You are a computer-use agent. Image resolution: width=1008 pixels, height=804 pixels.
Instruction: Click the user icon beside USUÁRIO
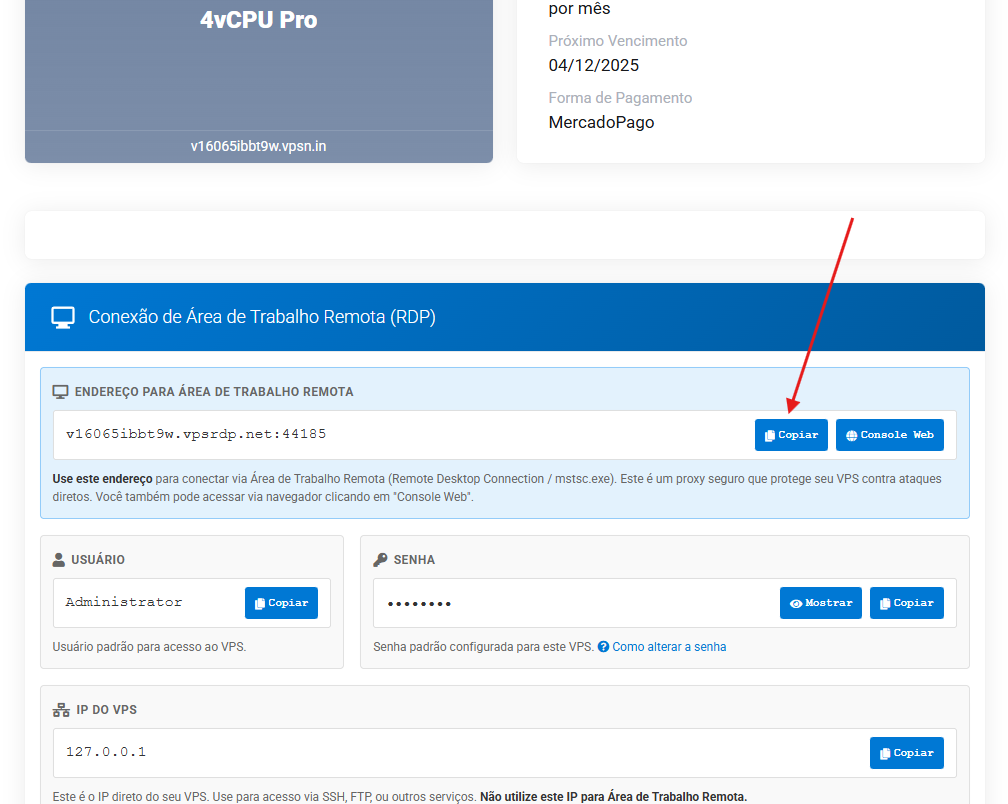tap(59, 560)
